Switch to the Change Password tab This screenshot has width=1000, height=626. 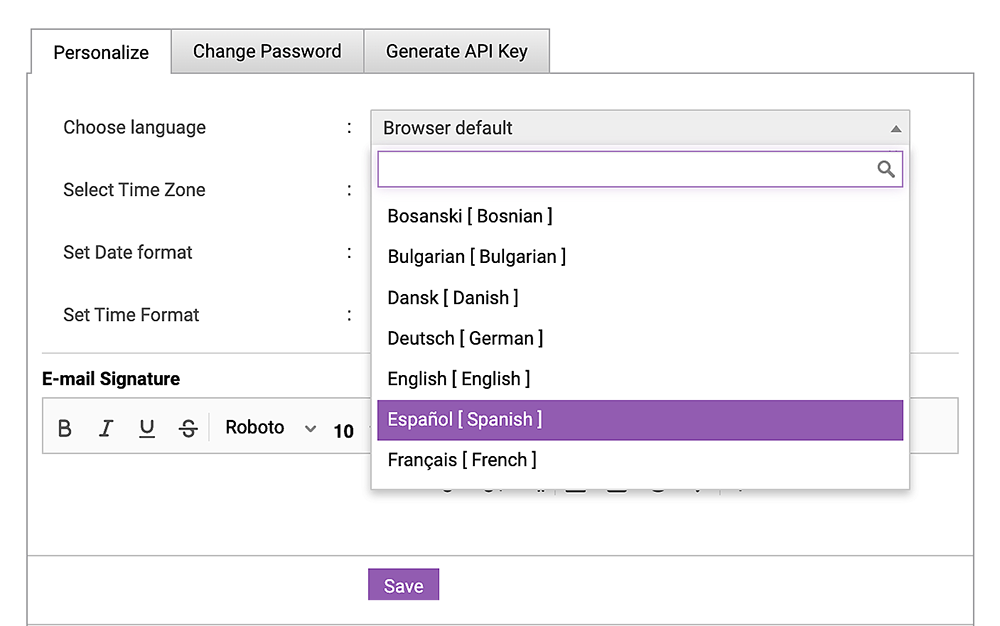click(x=266, y=50)
